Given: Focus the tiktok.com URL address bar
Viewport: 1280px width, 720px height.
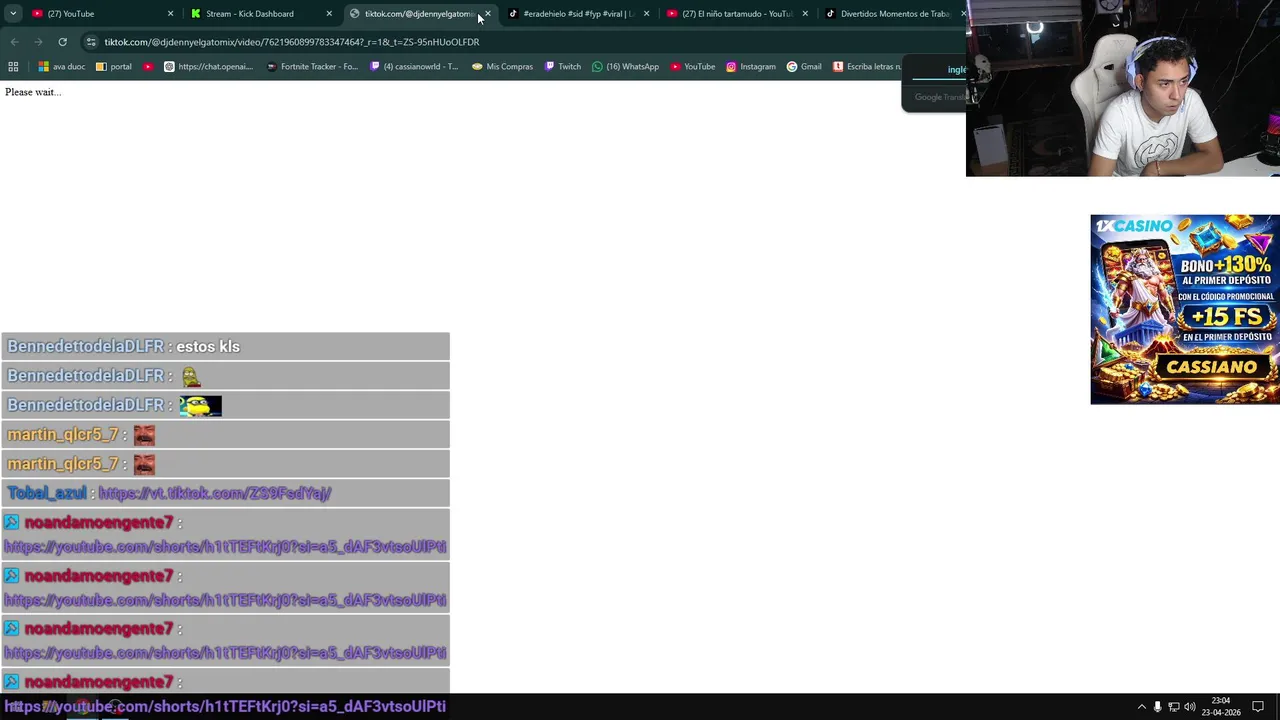Looking at the screenshot, I should tap(292, 42).
